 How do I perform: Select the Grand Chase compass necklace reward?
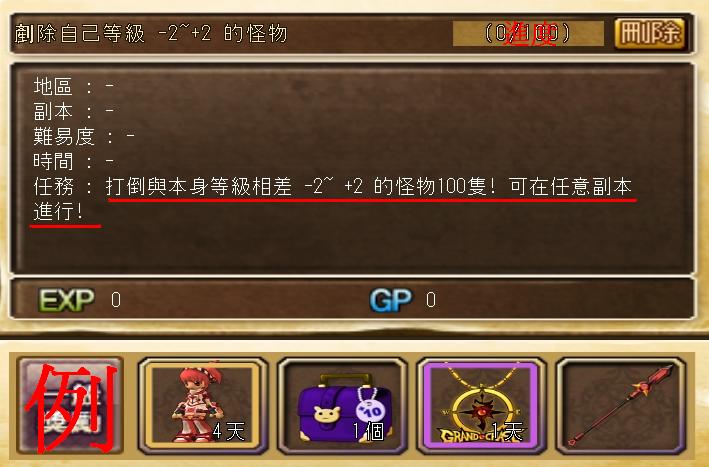[482, 406]
